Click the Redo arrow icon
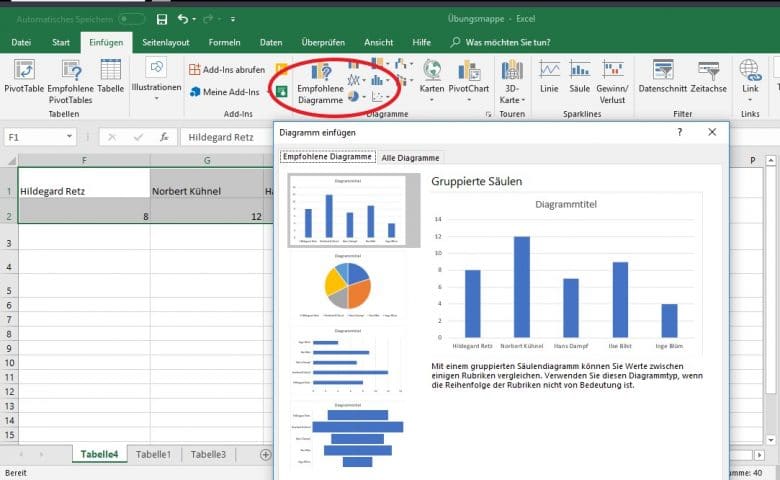 tap(208, 19)
